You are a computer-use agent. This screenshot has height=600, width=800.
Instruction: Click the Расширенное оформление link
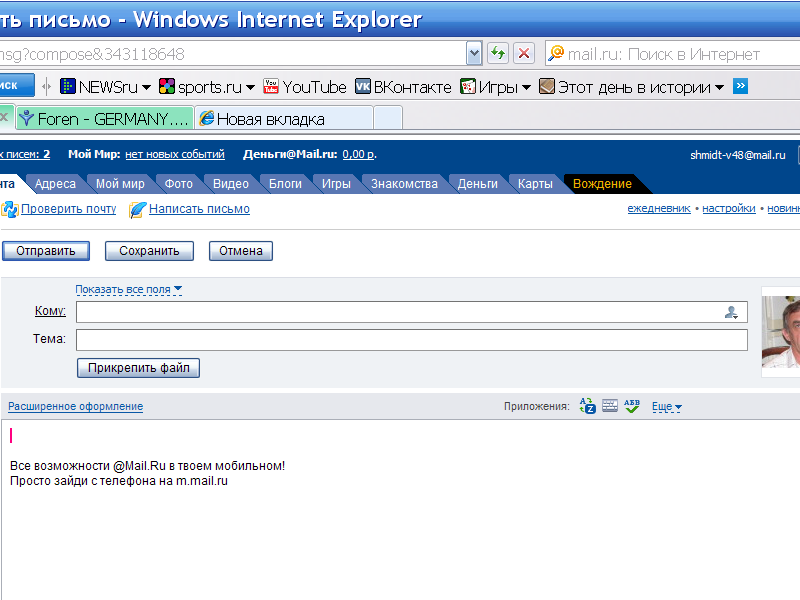pos(76,407)
